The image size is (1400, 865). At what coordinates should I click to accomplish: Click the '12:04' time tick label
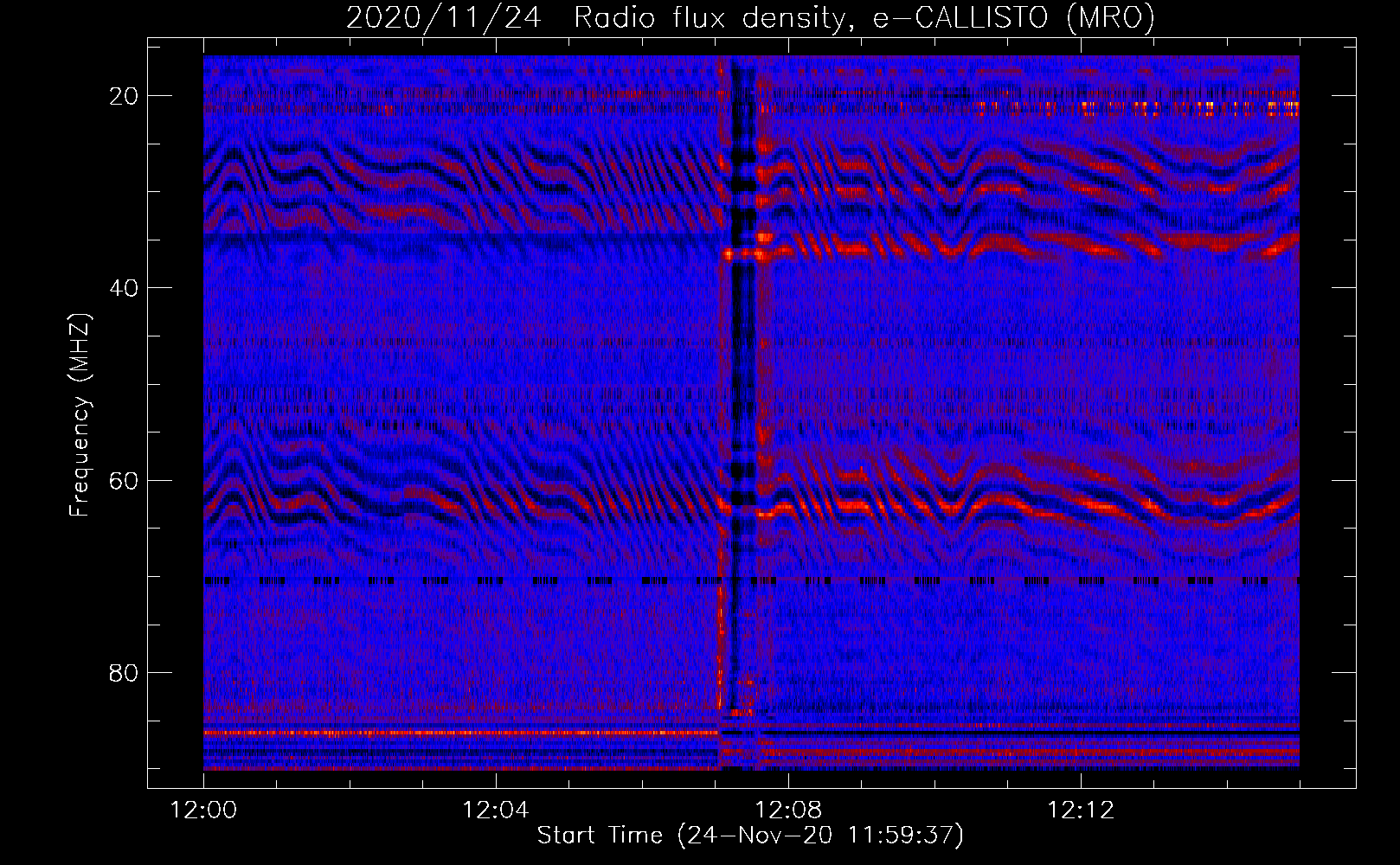496,811
